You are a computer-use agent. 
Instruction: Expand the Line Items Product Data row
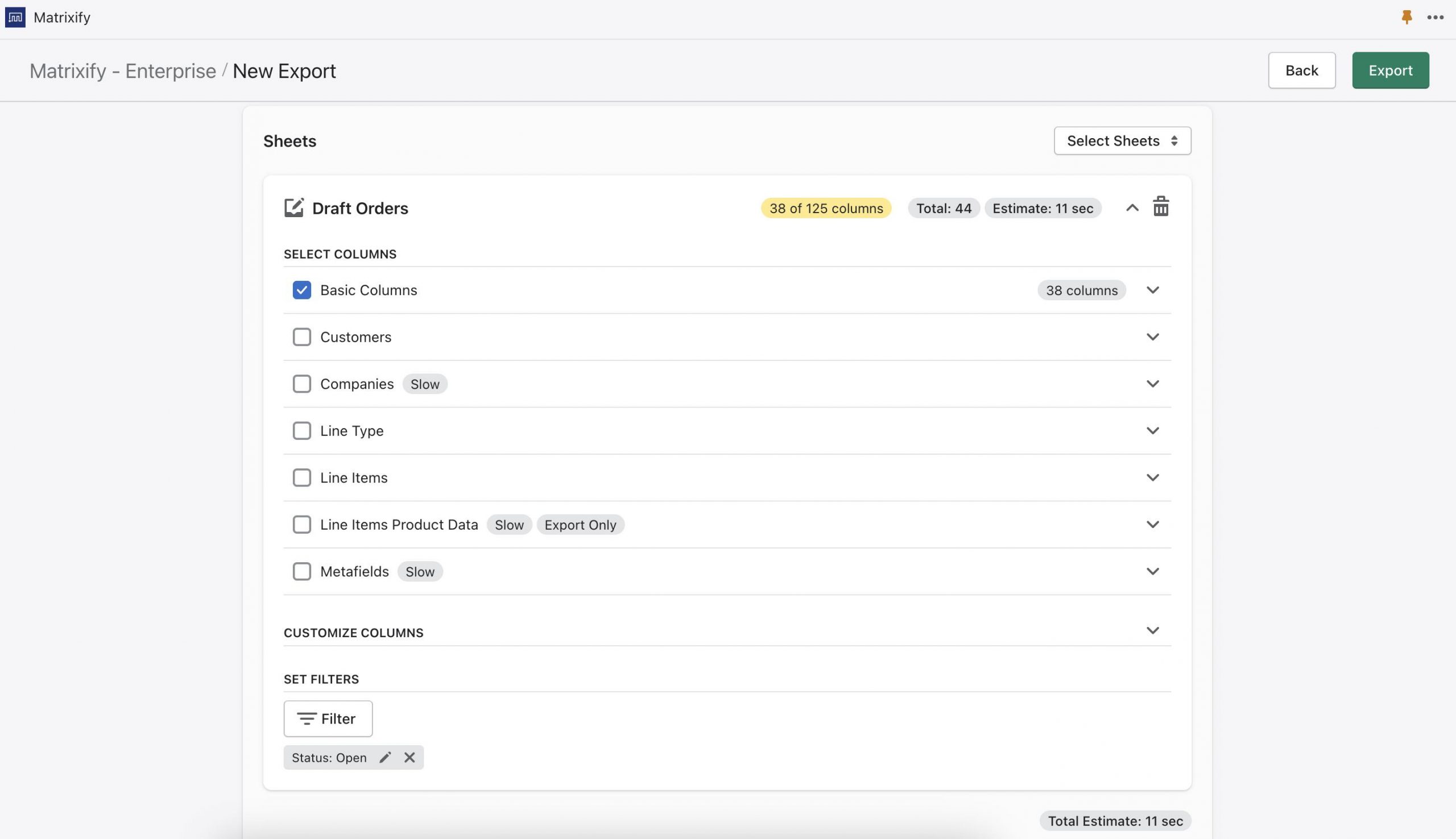coord(1153,524)
